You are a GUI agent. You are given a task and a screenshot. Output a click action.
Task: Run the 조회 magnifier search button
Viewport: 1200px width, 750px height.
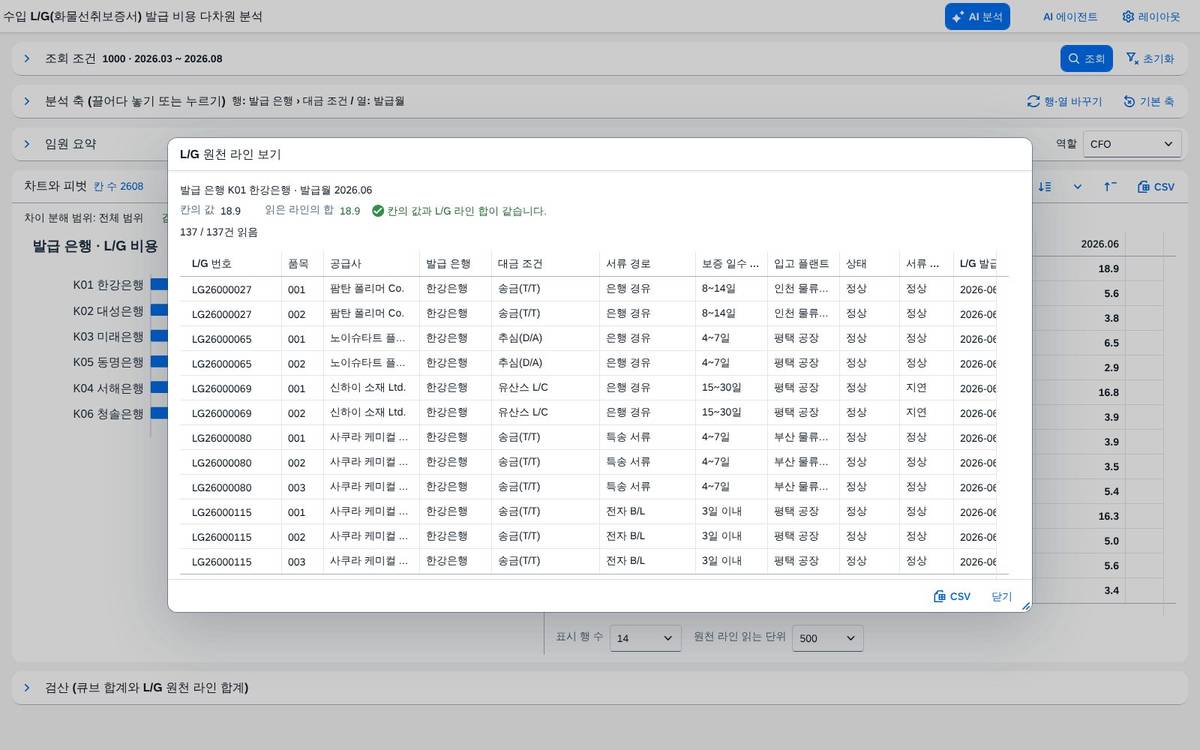(x=1086, y=58)
